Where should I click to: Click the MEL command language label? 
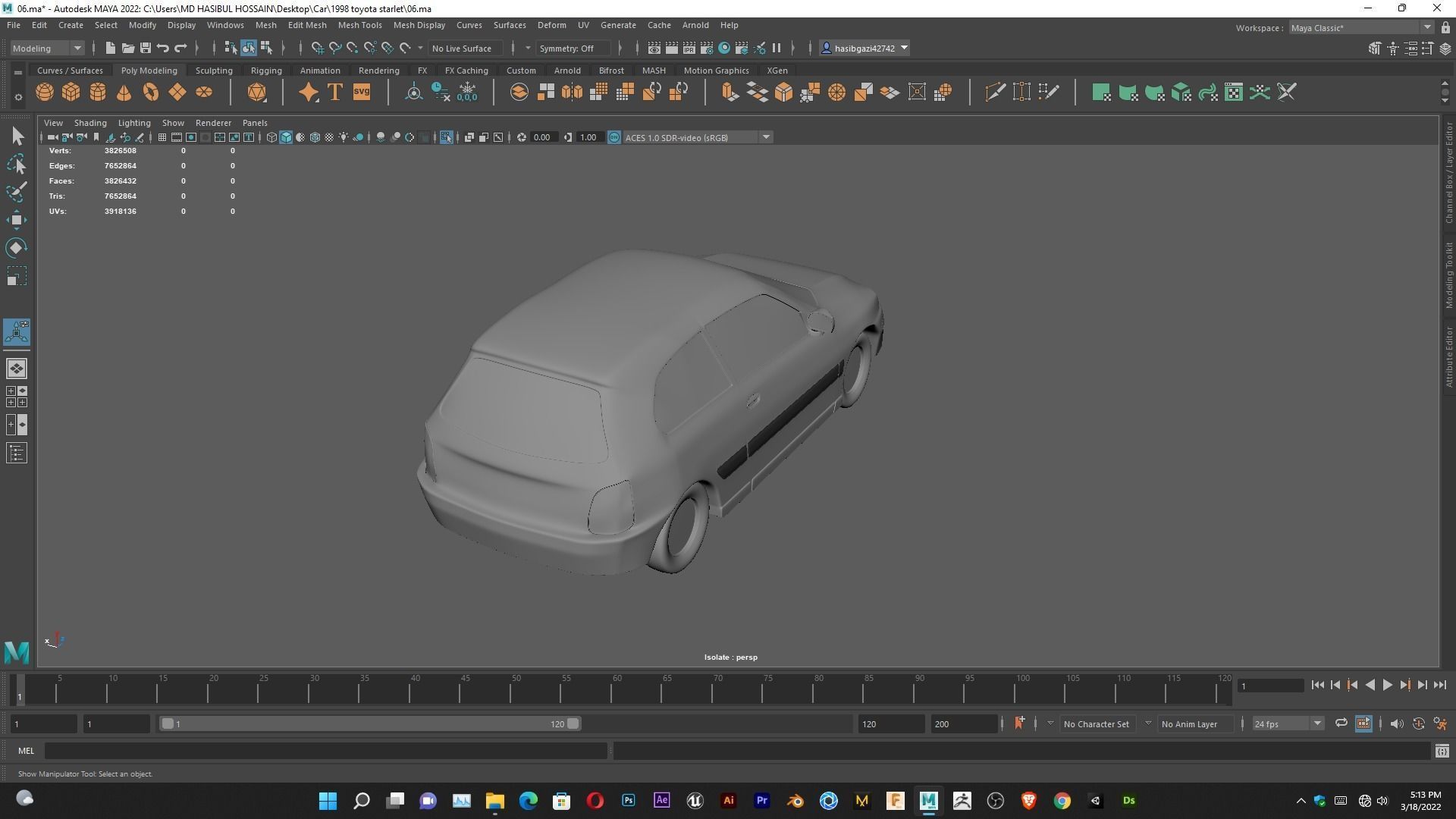(26, 751)
